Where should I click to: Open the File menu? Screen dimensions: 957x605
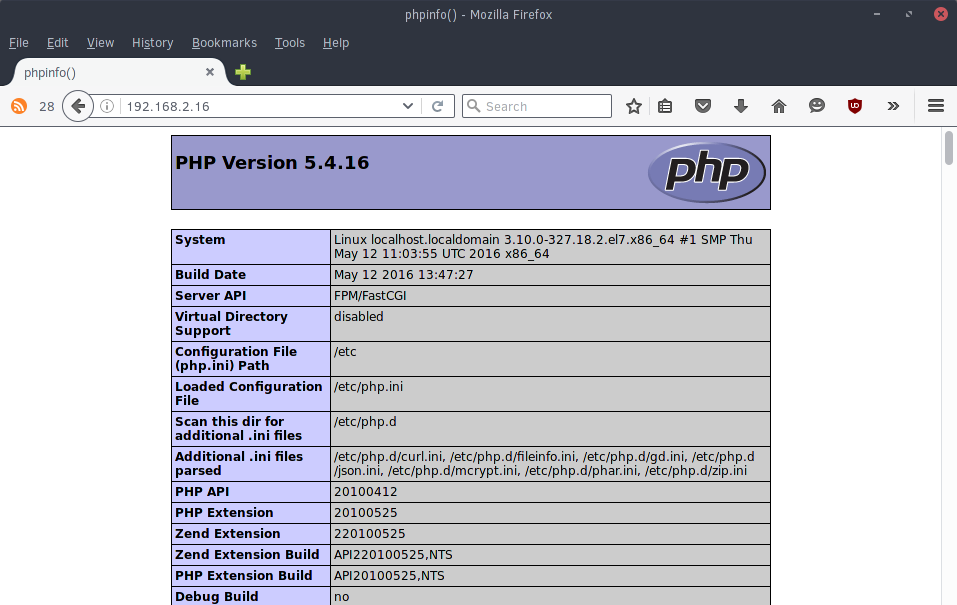(x=18, y=43)
